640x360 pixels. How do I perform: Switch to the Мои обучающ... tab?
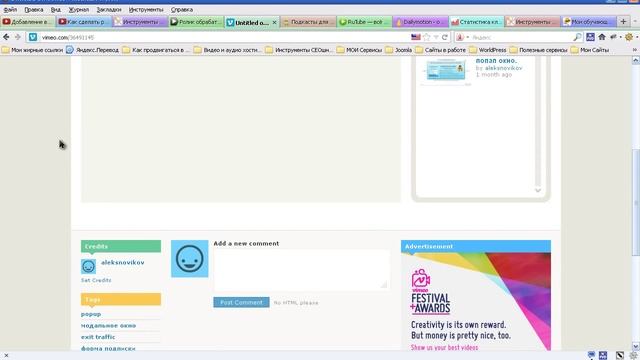(x=589, y=22)
